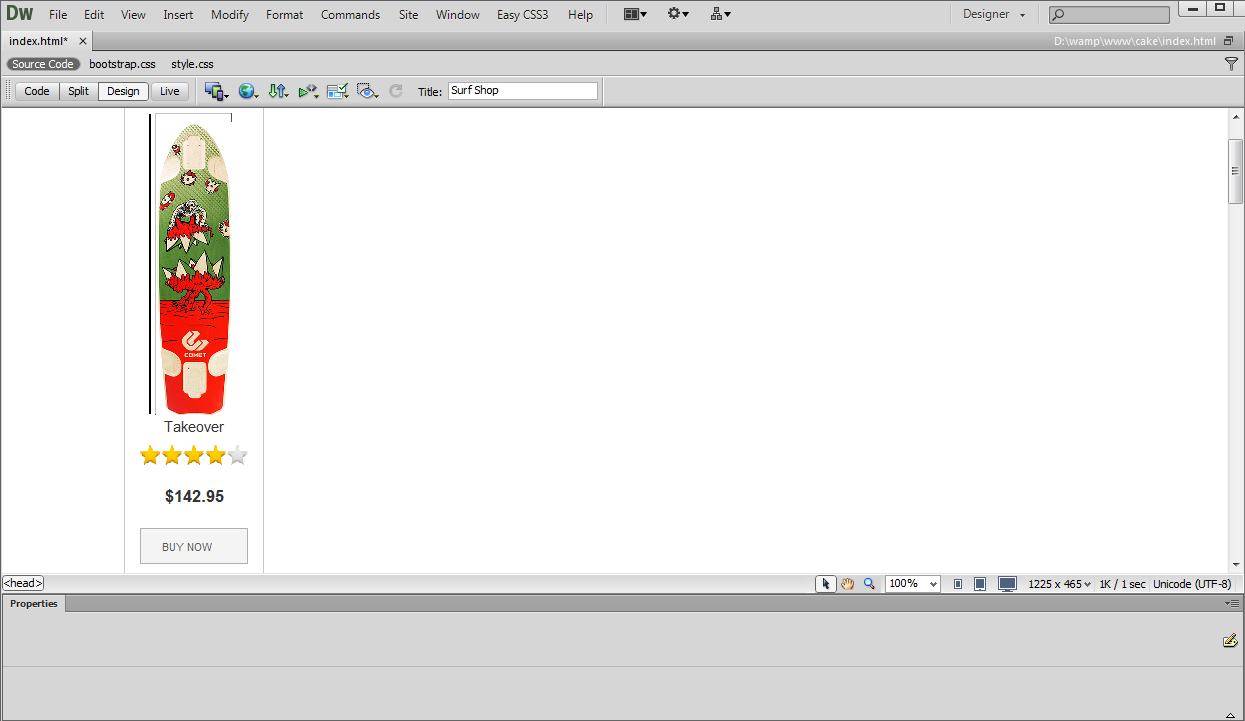Click Preview in Browser globe icon

(x=247, y=91)
